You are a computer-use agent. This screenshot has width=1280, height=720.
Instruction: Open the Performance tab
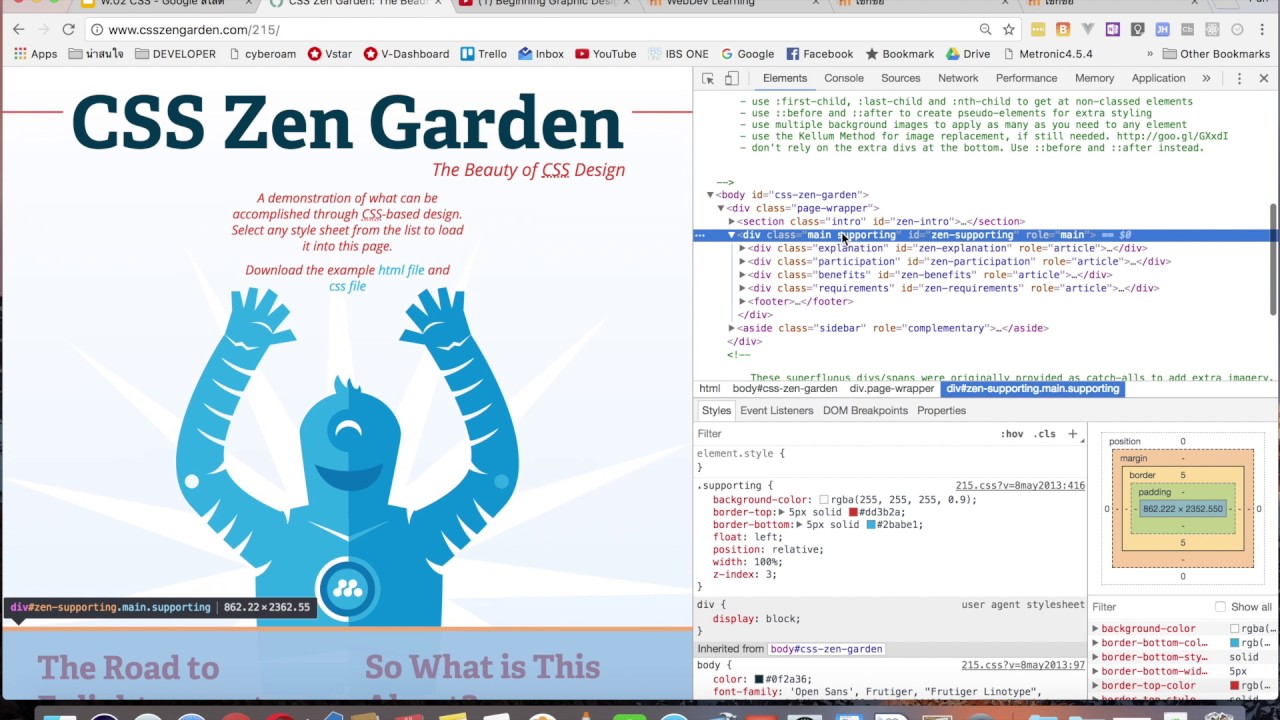1026,78
